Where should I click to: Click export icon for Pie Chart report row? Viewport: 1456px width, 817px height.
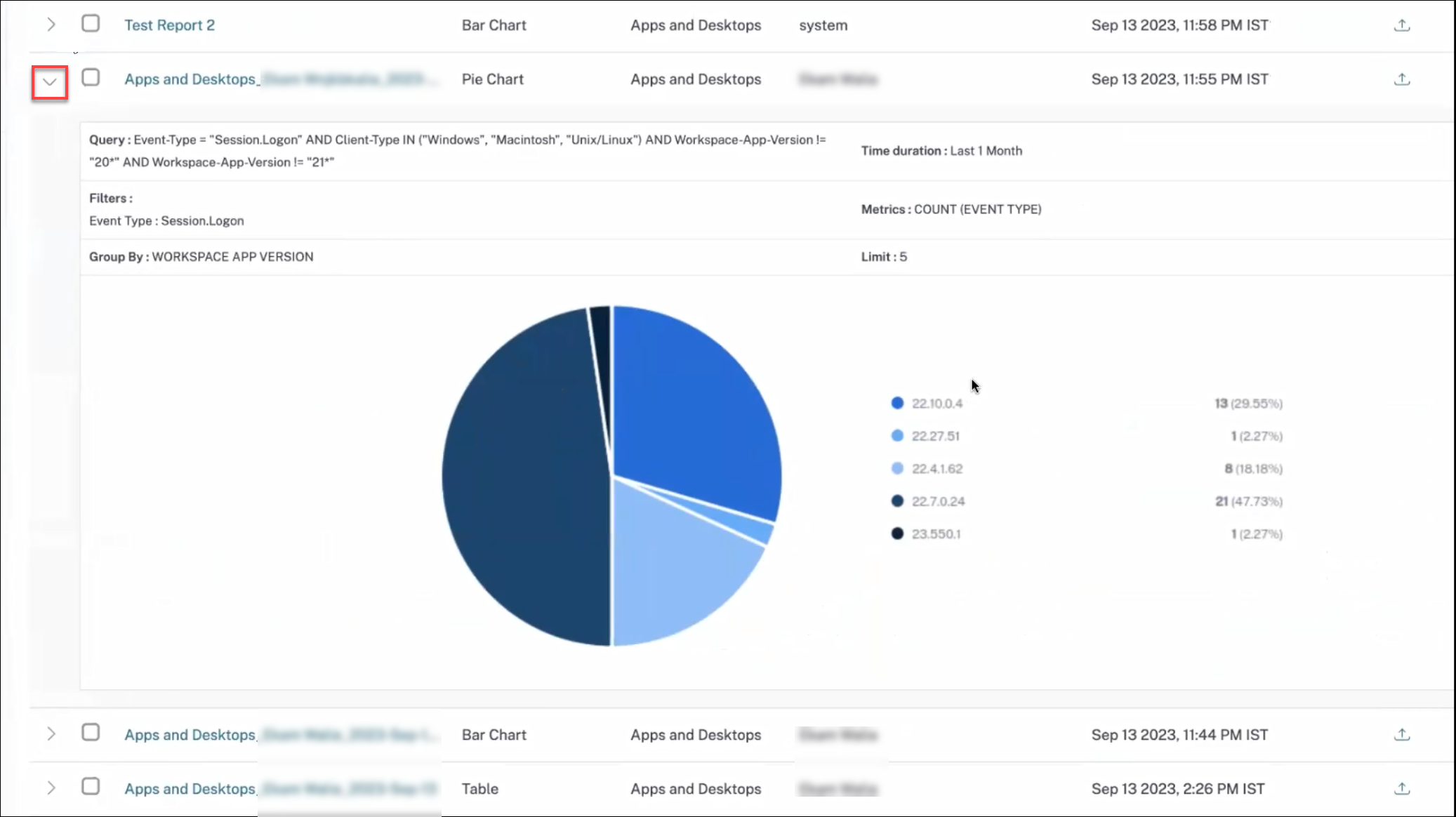tap(1401, 79)
